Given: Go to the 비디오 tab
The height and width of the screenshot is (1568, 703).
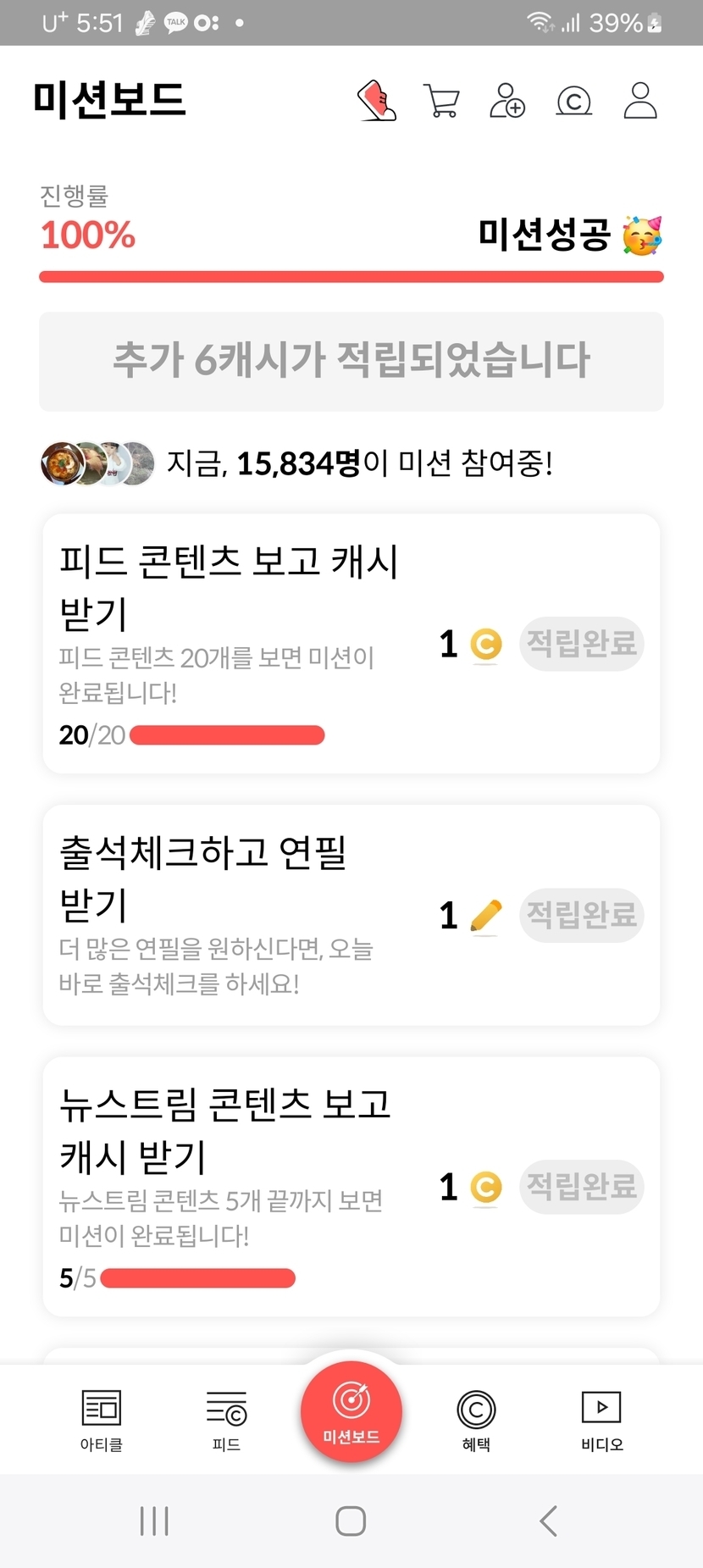Looking at the screenshot, I should click(601, 1420).
